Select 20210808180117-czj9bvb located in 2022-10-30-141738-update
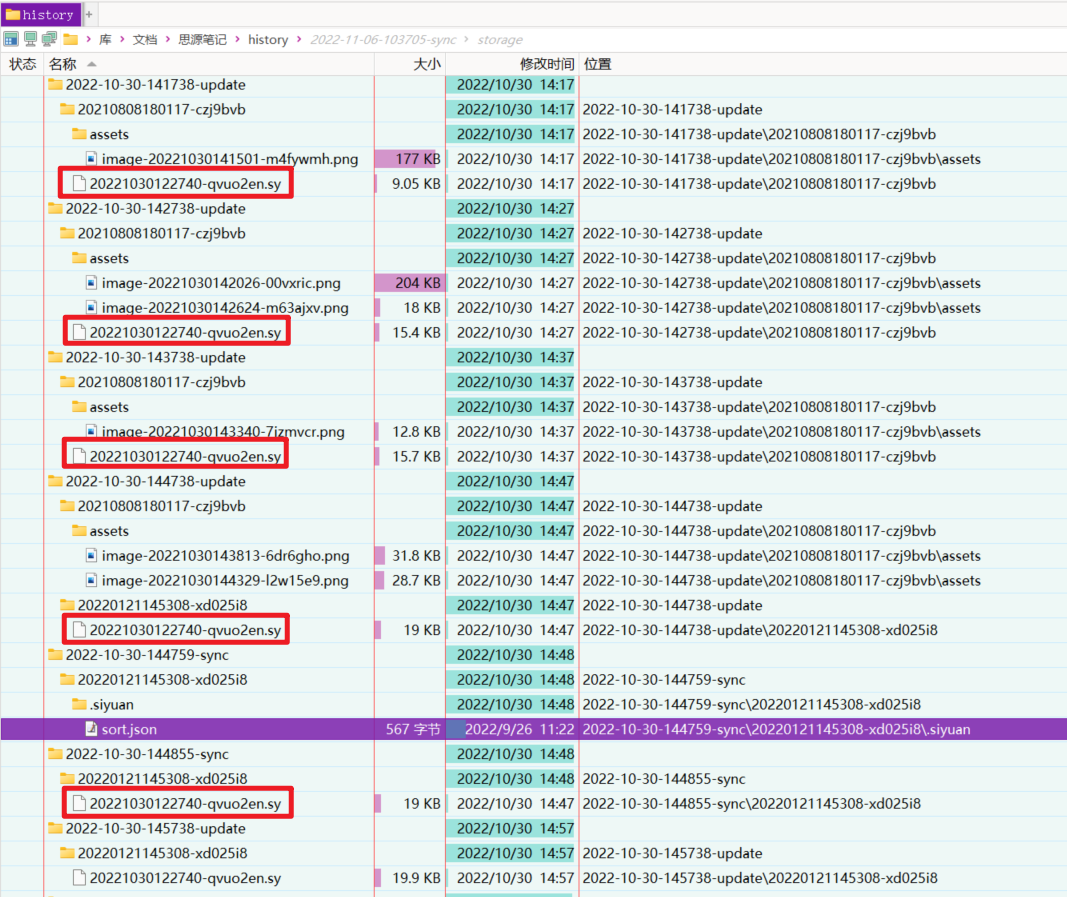Viewport: 1067px width, 897px height. 161,110
